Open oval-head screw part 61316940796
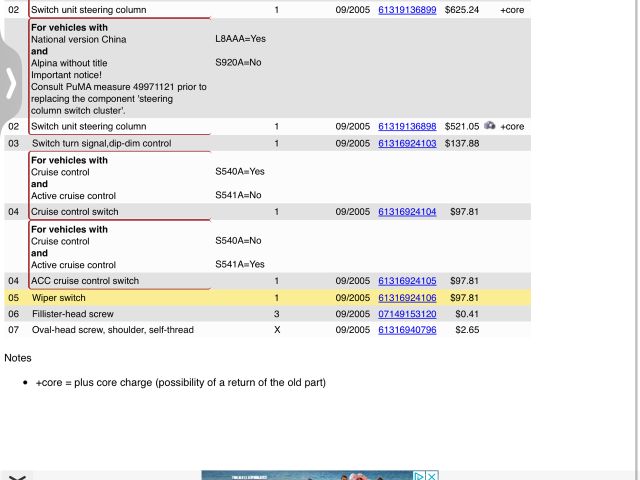 coord(407,330)
